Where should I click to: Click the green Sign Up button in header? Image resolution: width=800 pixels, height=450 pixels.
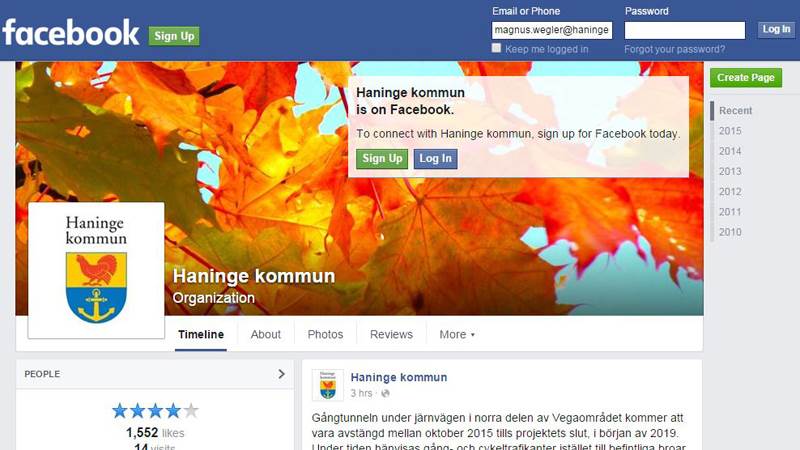point(174,36)
